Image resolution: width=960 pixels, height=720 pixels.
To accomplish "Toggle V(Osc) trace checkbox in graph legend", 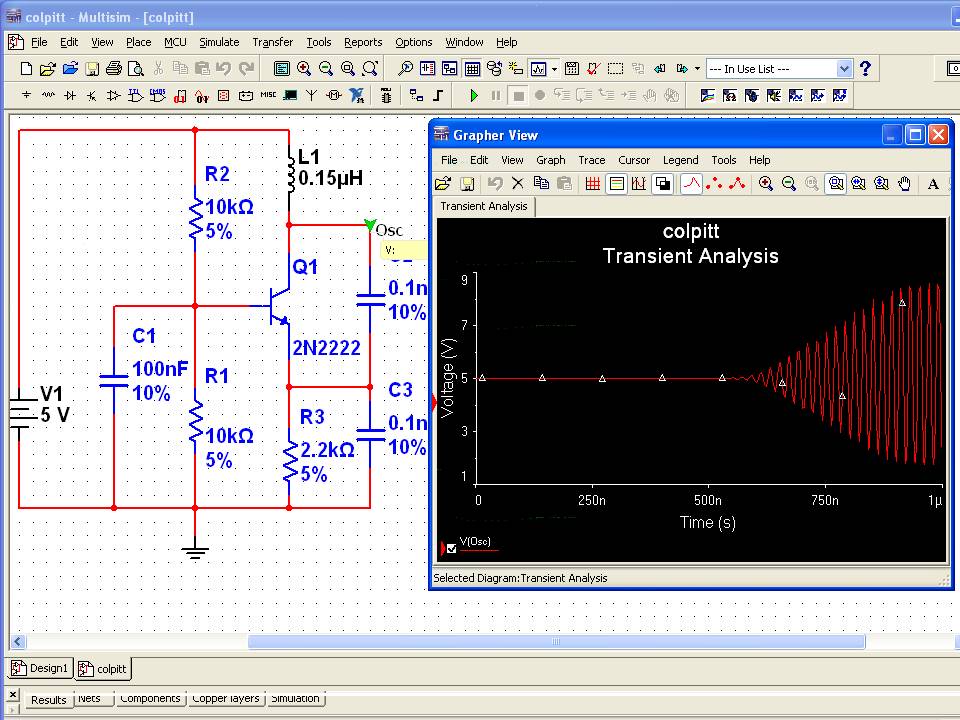I will coord(452,548).
